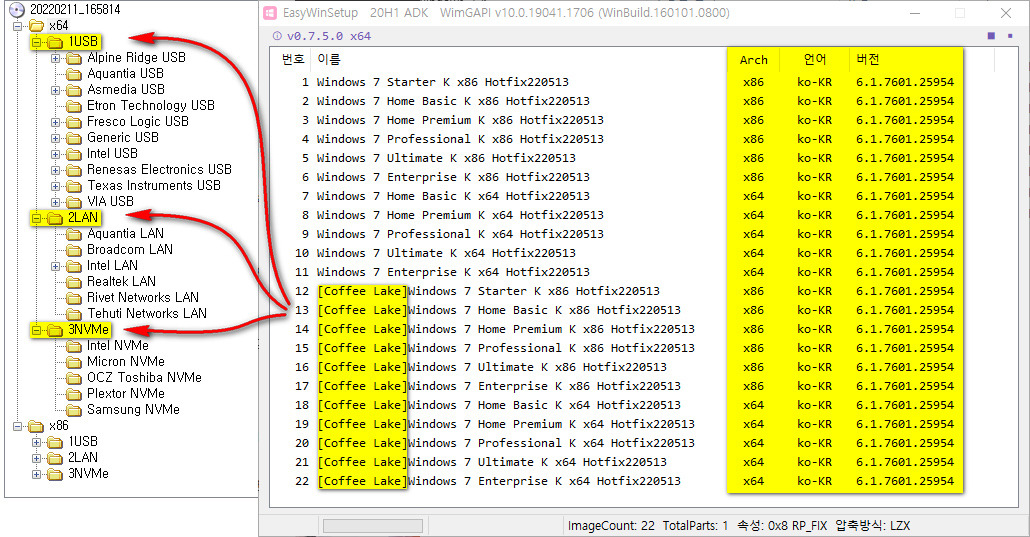This screenshot has height=537, width=1030.
Task: Select the Rivet Networks LAN folder
Action: 143,298
